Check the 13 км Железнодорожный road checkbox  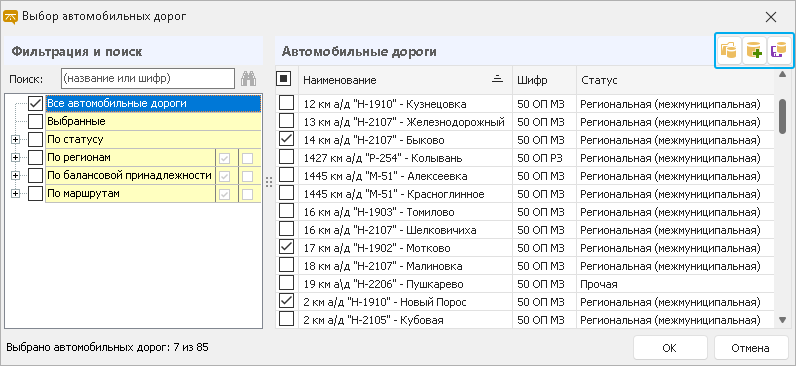pos(287,121)
